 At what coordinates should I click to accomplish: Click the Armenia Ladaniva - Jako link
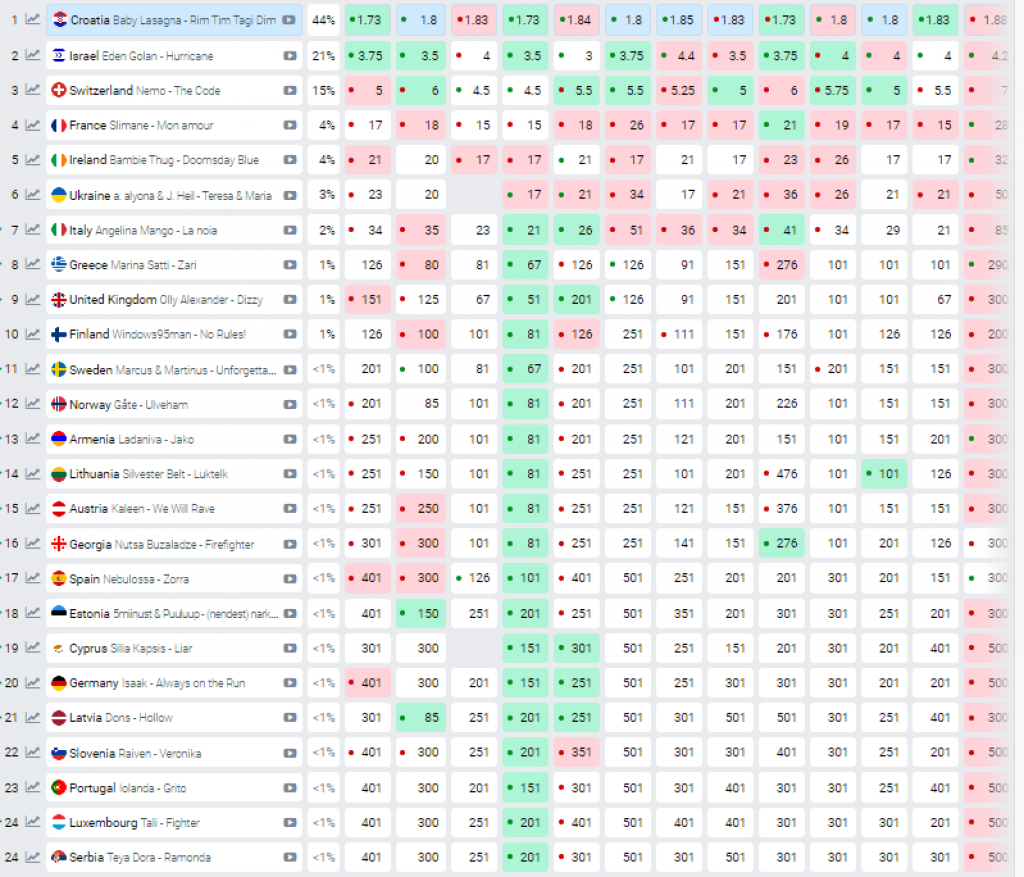(132, 439)
